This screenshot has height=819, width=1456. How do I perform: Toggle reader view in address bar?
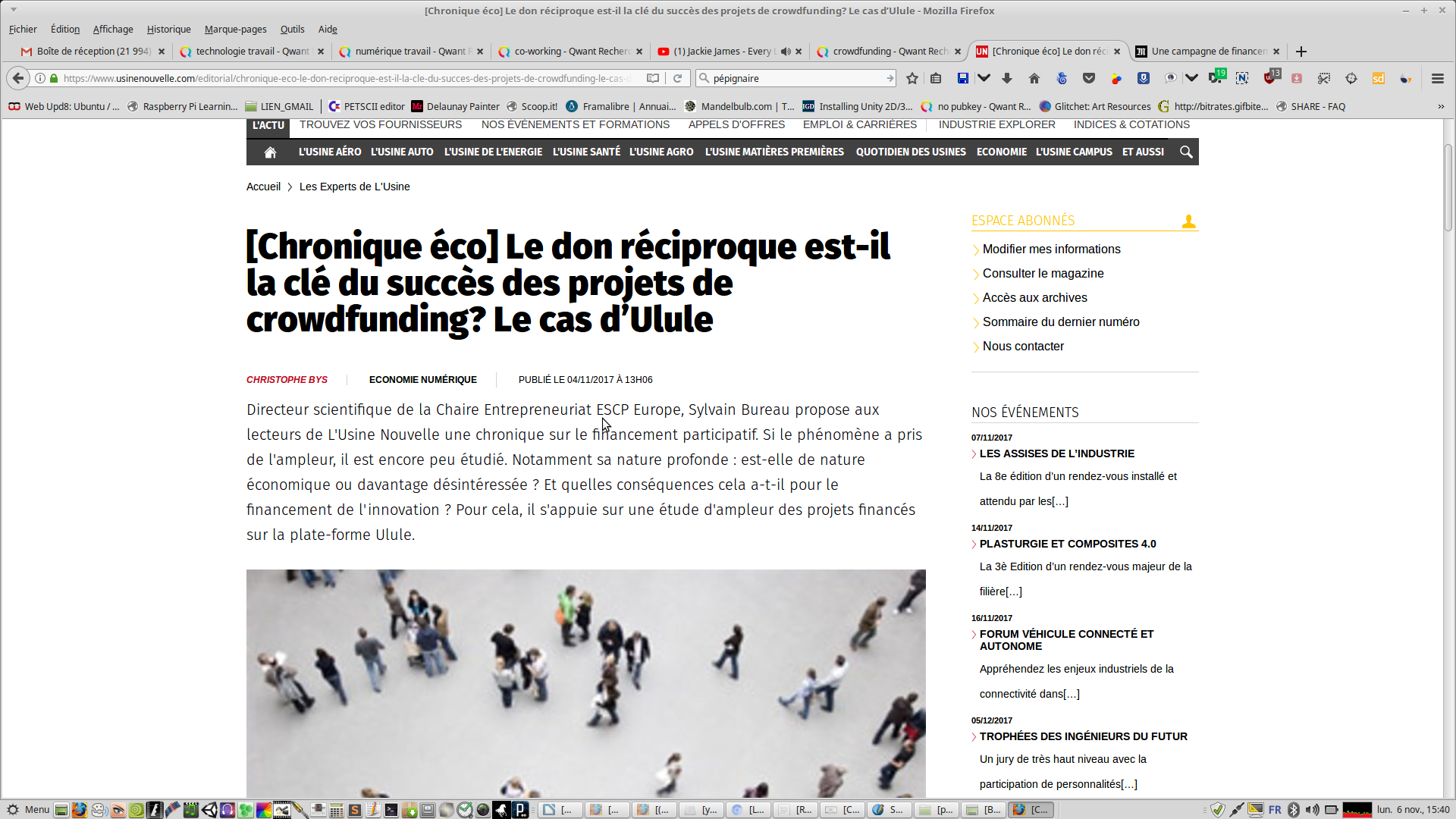tap(652, 78)
